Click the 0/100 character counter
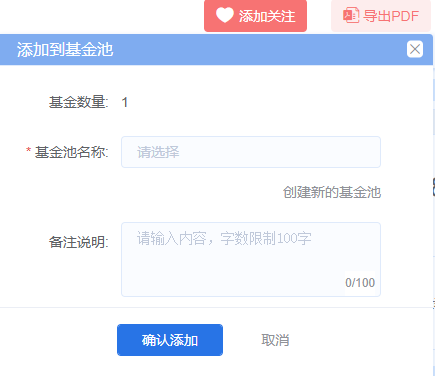This screenshot has width=435, height=376. pyautogui.click(x=360, y=283)
